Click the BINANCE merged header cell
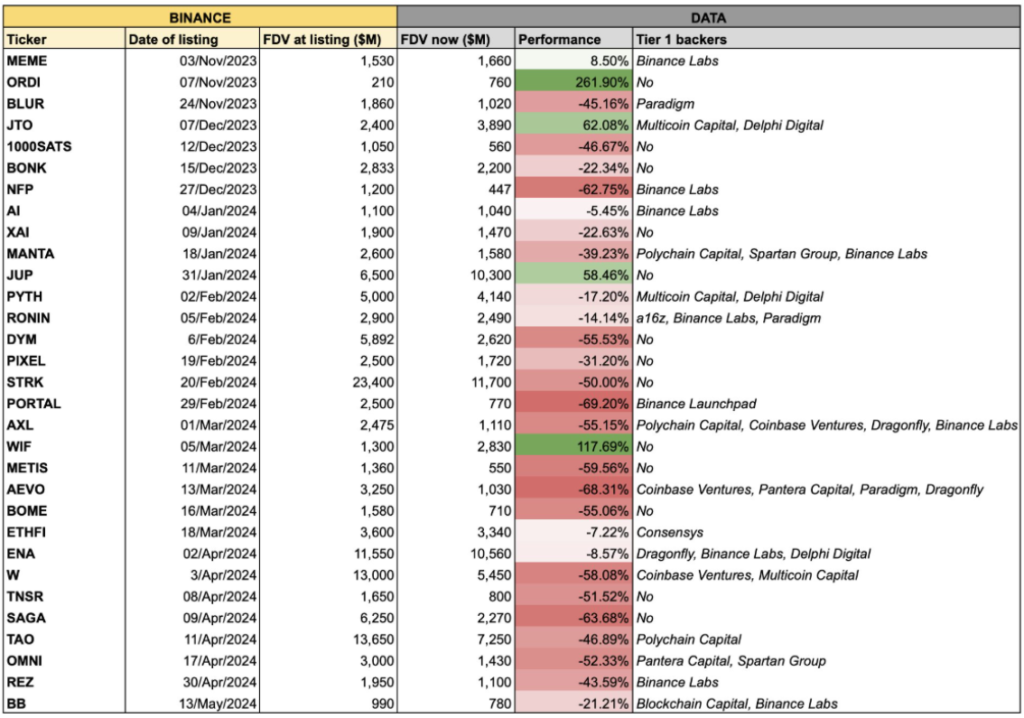 tap(200, 17)
